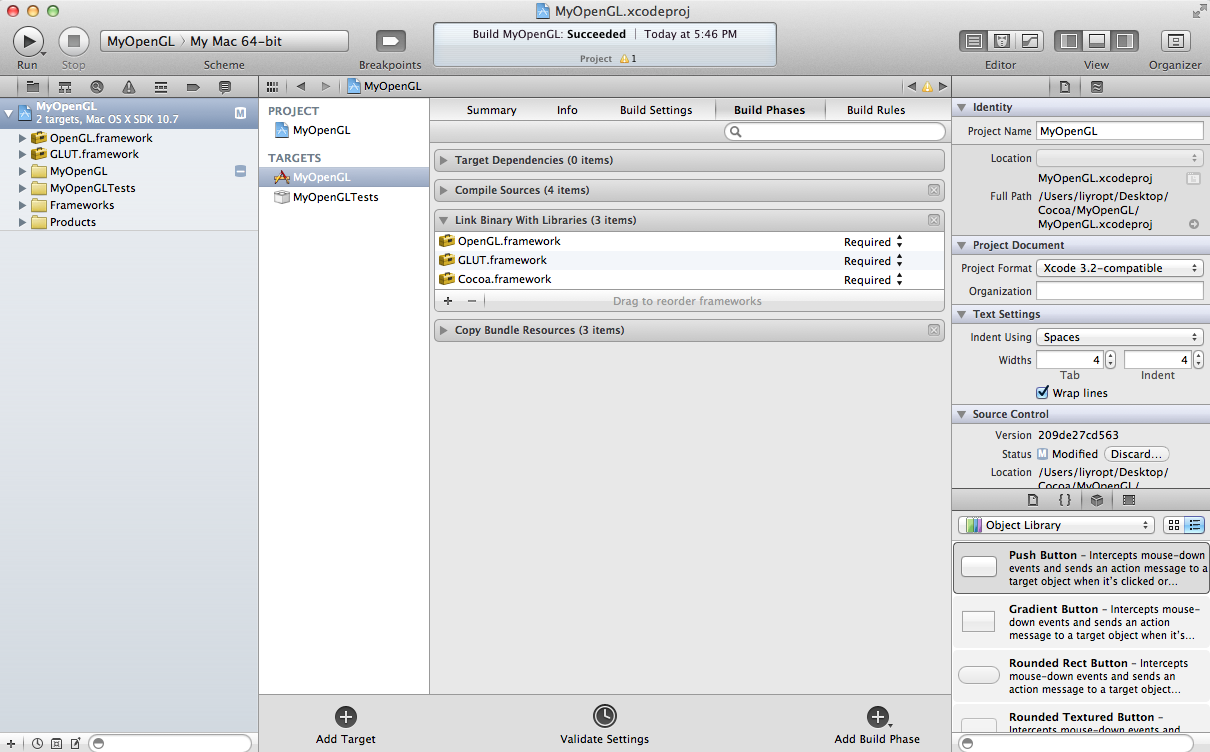Go back in editor history
Image resolution: width=1210 pixels, height=752 pixels.
point(301,87)
